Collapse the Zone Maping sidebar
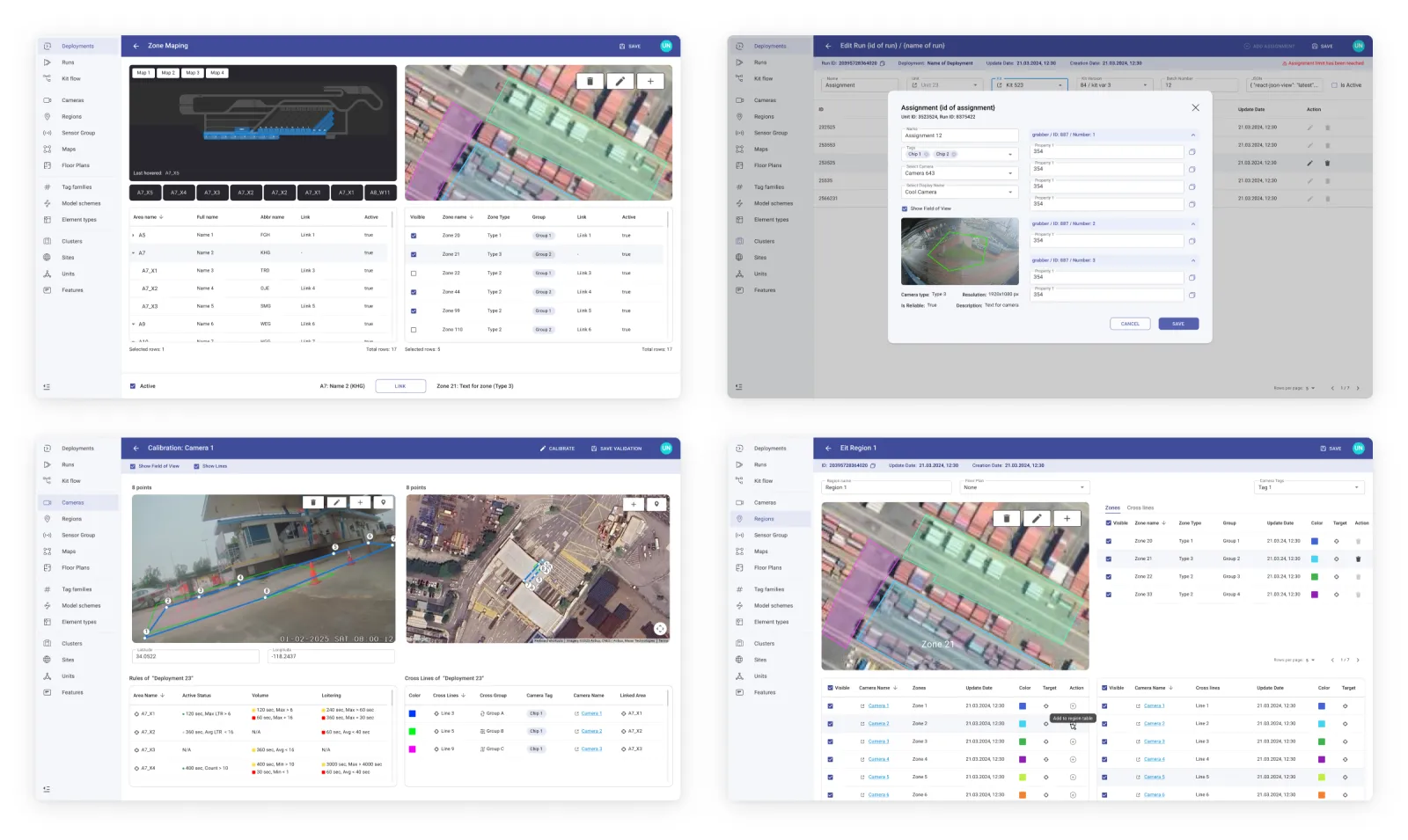The image size is (1408, 840). (x=47, y=386)
